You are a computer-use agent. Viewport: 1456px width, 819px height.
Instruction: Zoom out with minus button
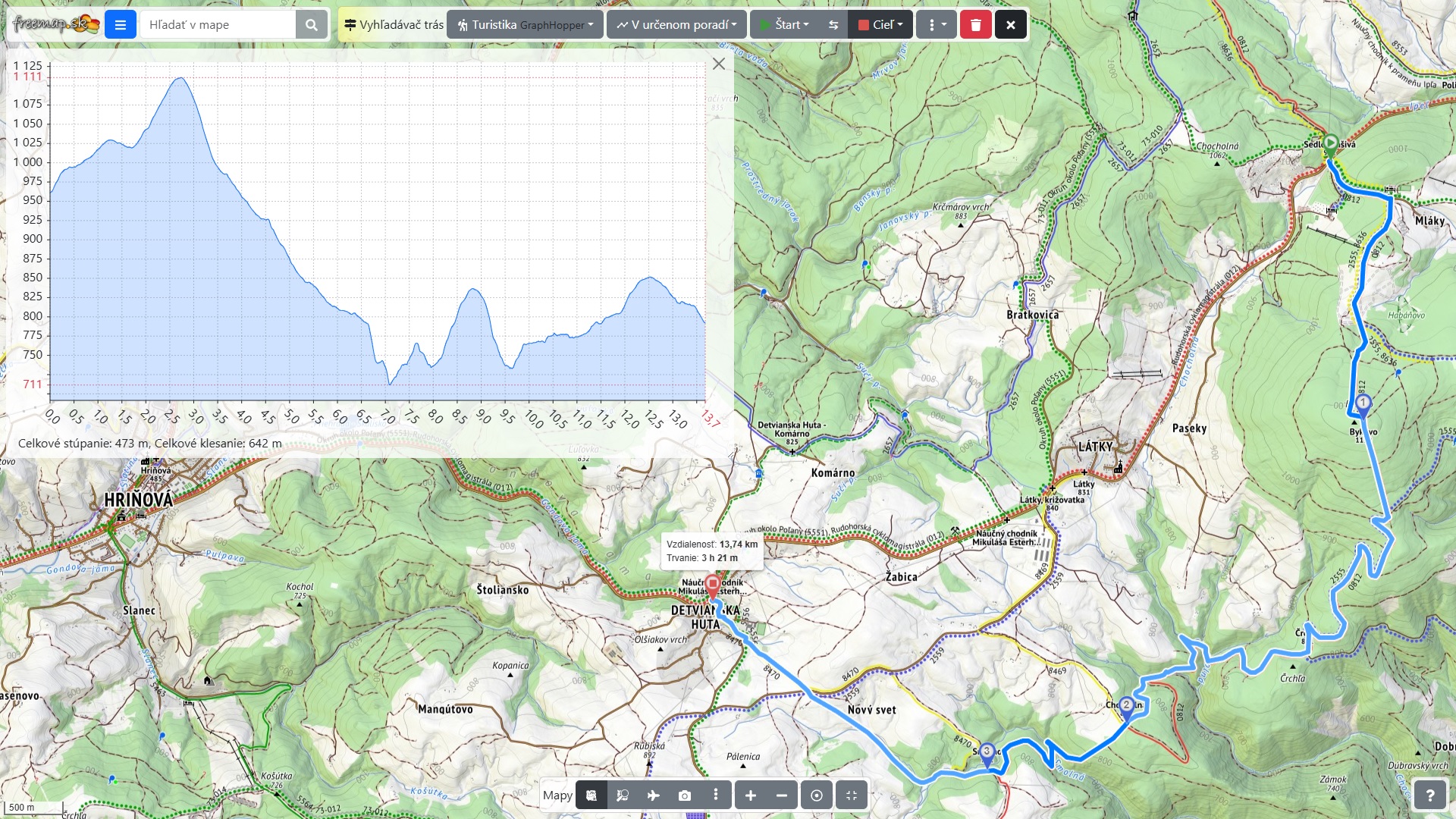click(x=781, y=795)
